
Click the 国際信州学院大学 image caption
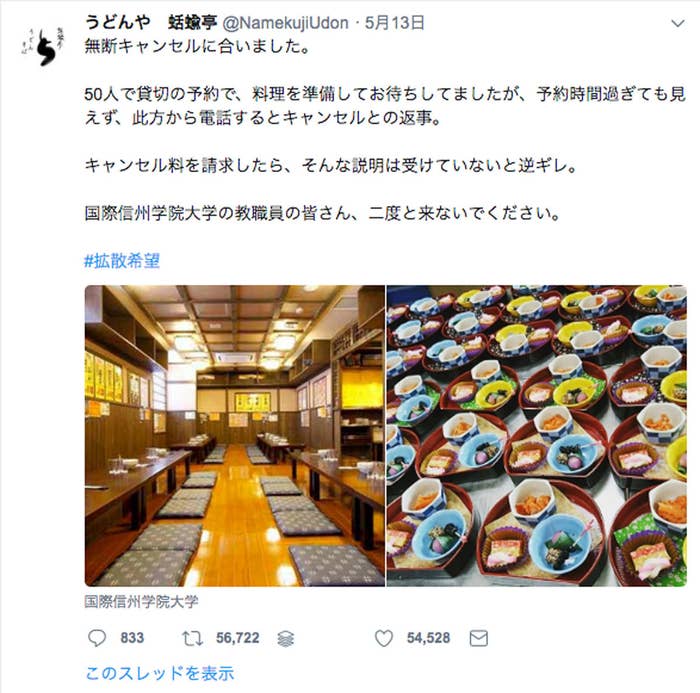(x=141, y=601)
